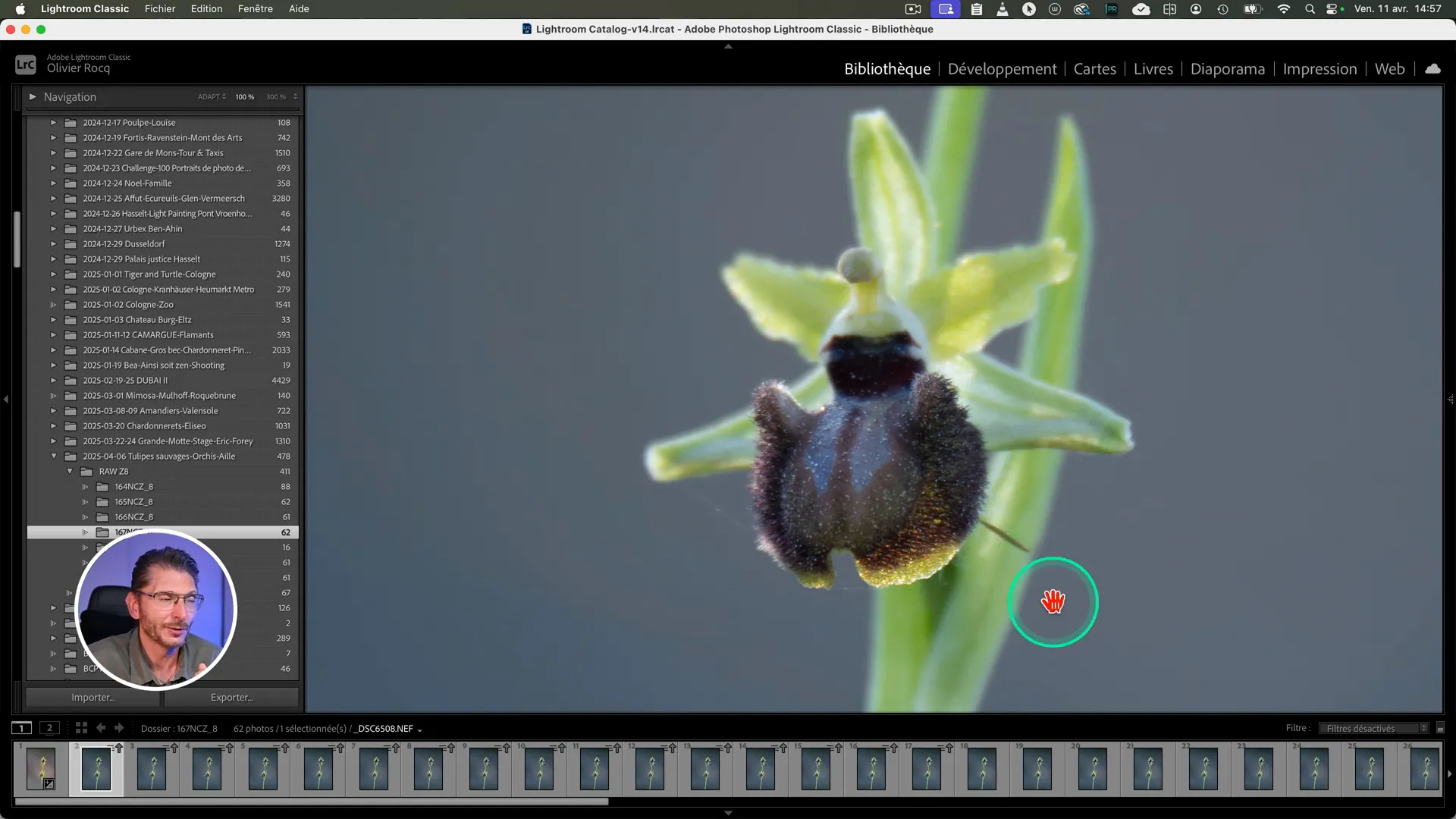Click develop adjustments badge on thumbnail 1
1456x819 pixels.
pos(49,784)
